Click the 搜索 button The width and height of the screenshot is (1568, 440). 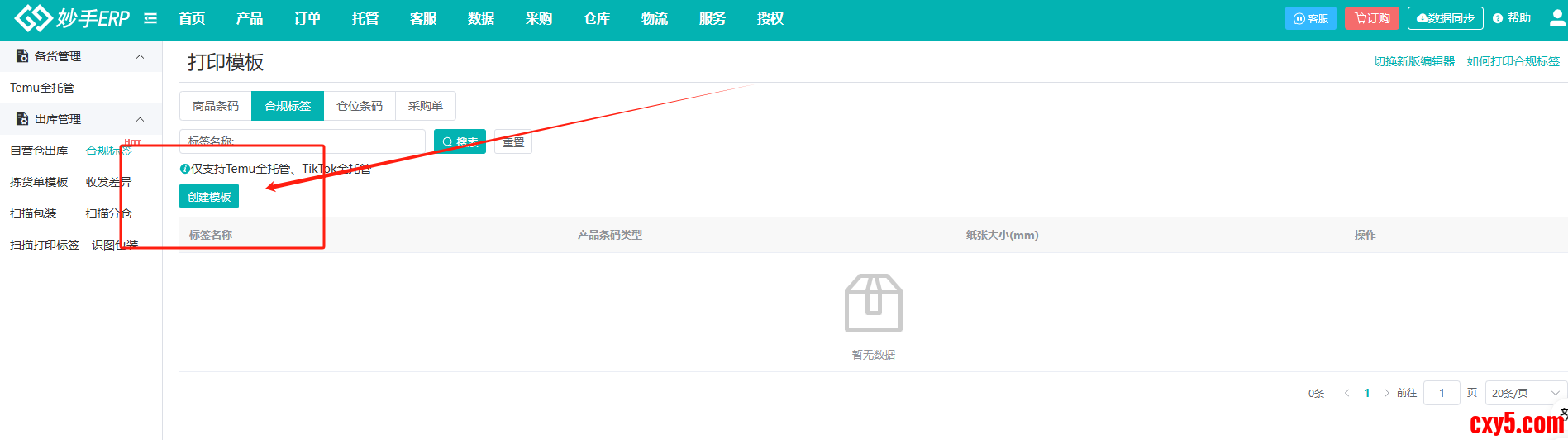point(460,141)
